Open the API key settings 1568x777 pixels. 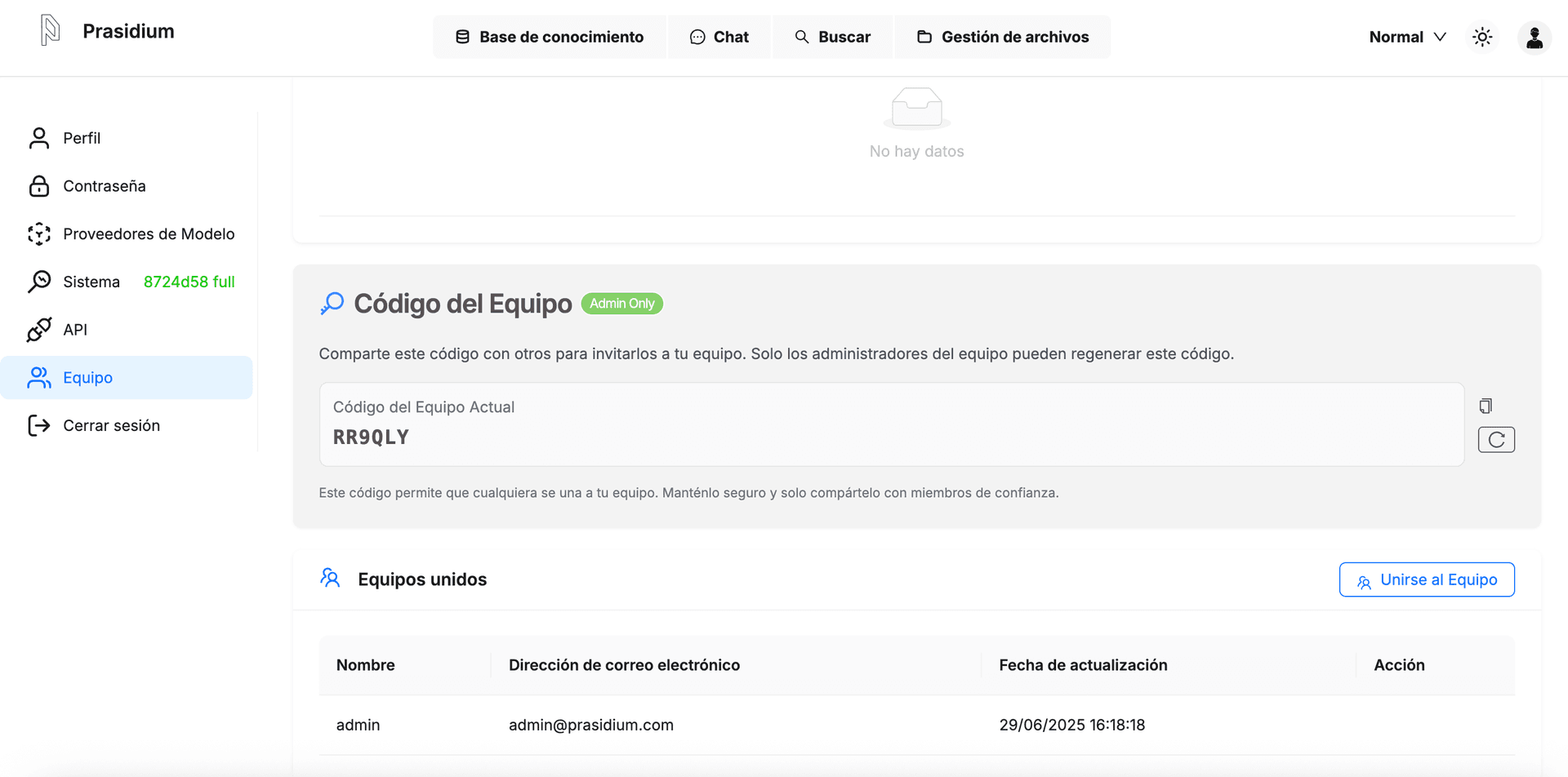pyautogui.click(x=75, y=330)
